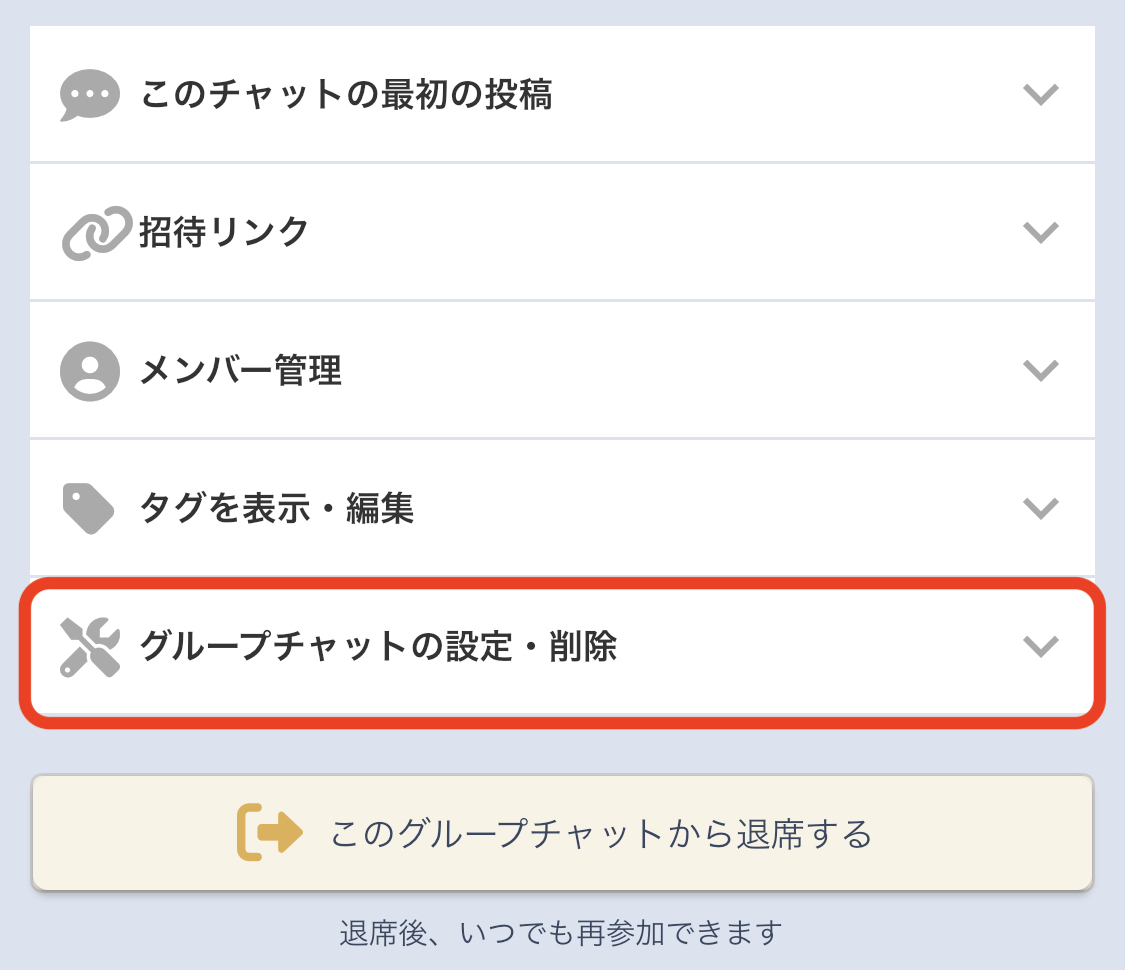Screen dimensions: 1125x970
Task: Click the person icon for メンバー管理
Action: click(x=90, y=371)
